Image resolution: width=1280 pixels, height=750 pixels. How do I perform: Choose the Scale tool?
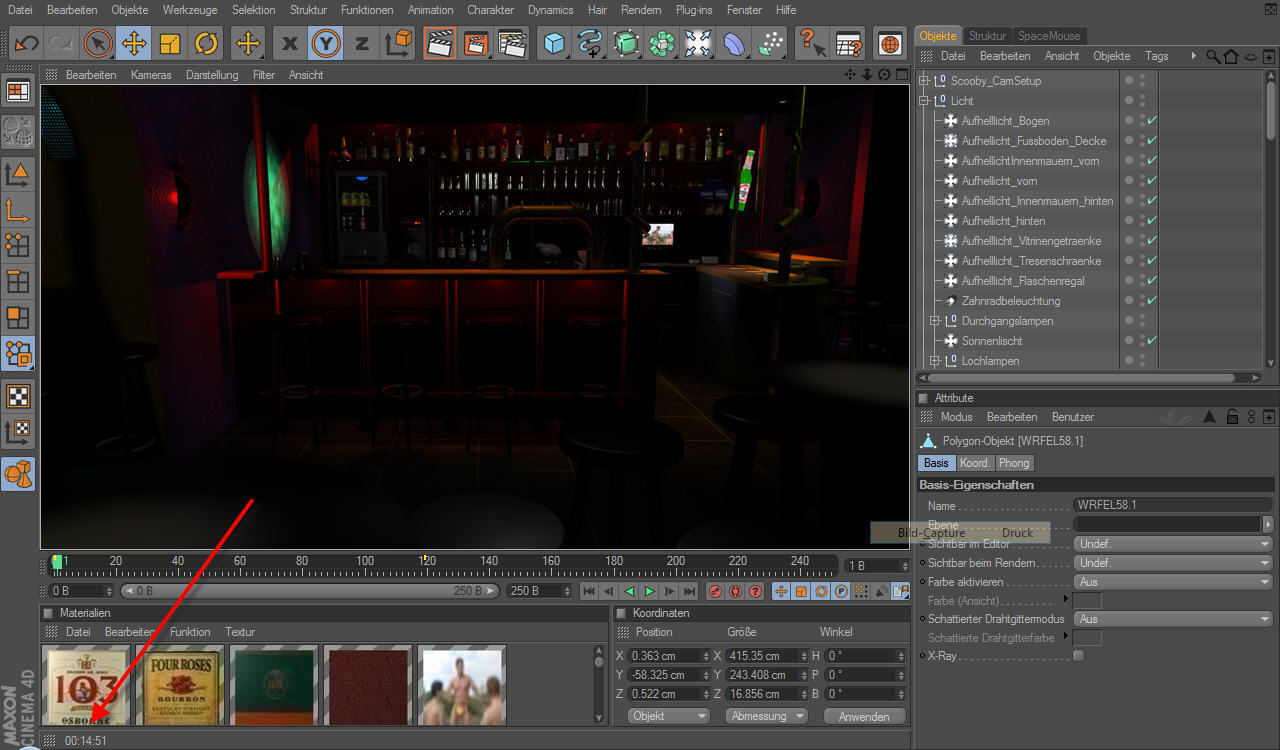pyautogui.click(x=170, y=43)
